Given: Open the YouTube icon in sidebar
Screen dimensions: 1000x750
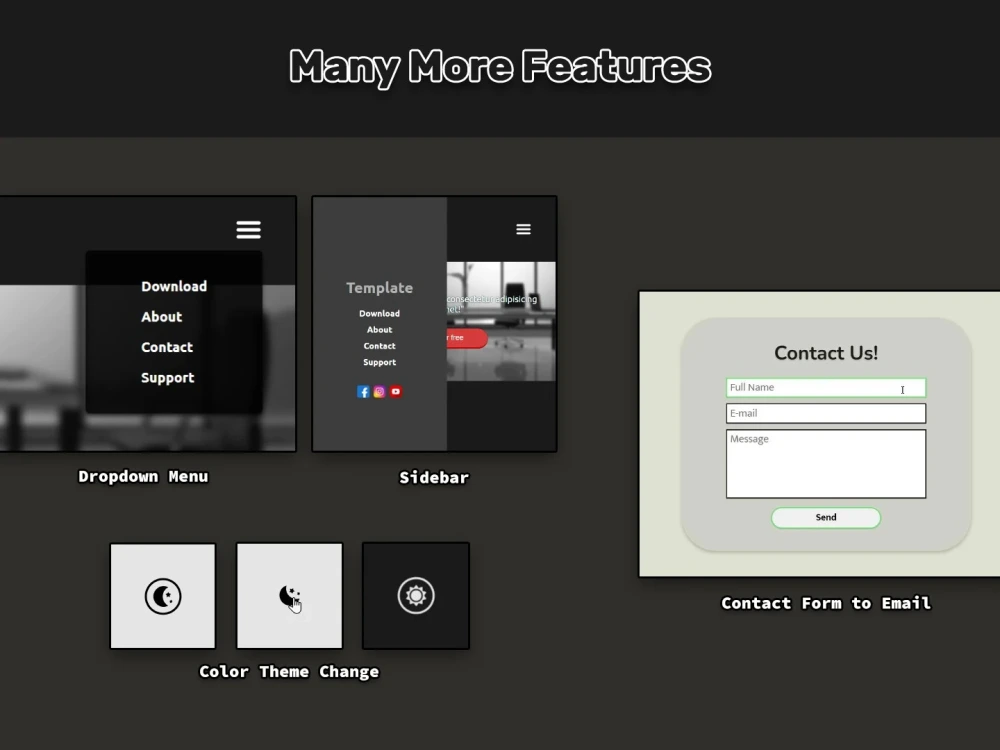Looking at the screenshot, I should tap(395, 392).
